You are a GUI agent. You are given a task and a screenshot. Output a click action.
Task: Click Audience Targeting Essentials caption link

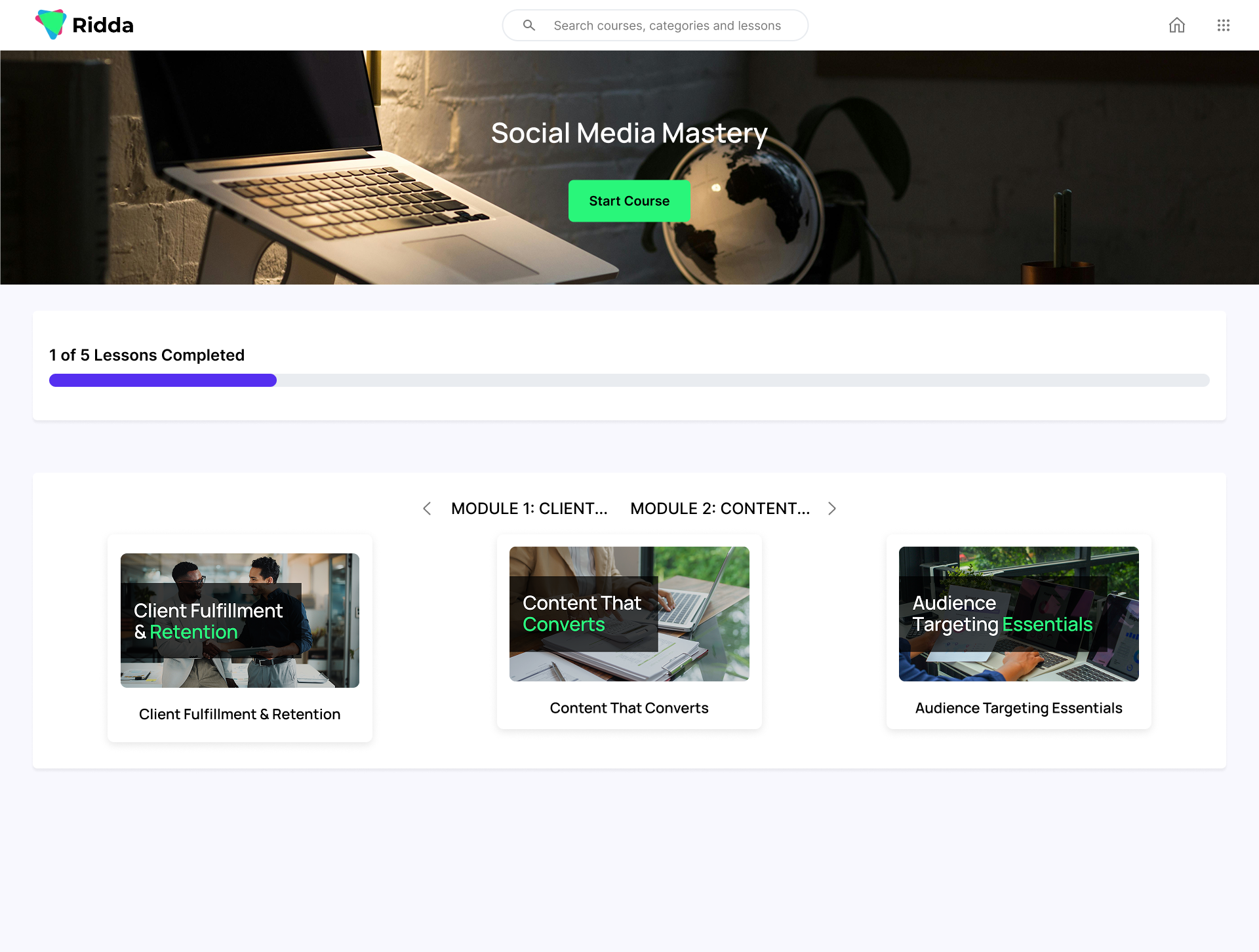click(1018, 708)
